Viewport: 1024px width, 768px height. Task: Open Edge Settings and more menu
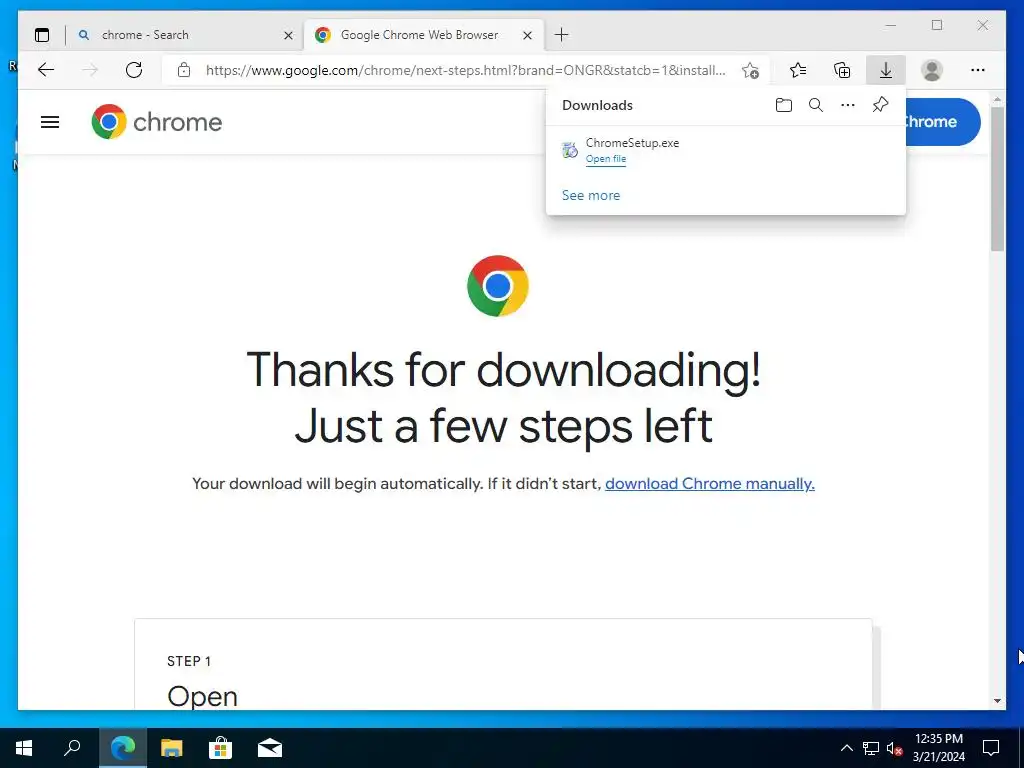click(x=978, y=70)
